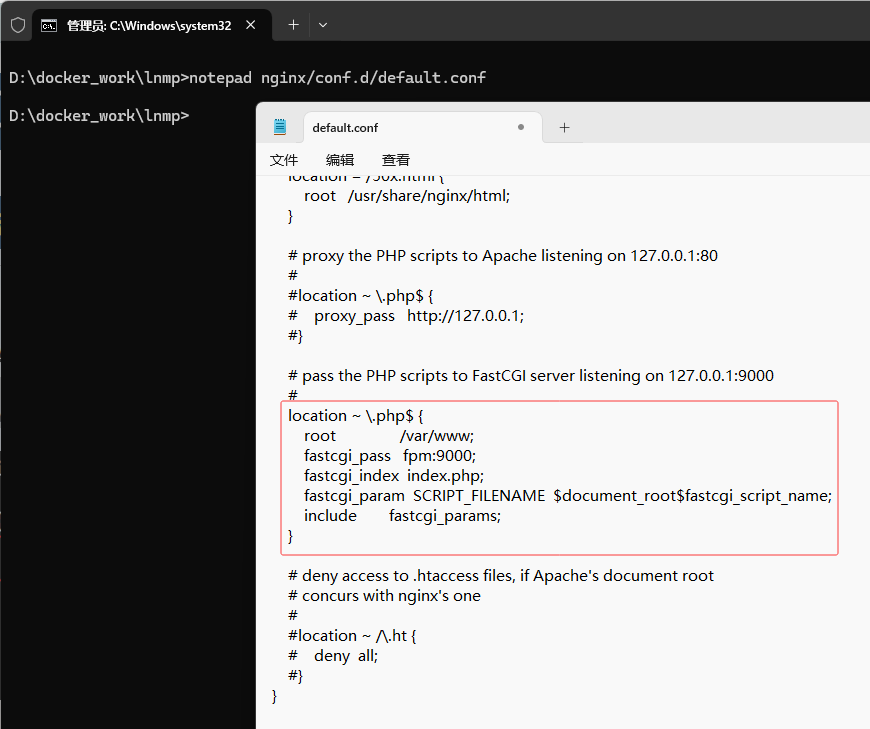Image resolution: width=870 pixels, height=729 pixels.
Task: Click the cmd icon on terminal tab
Action: coord(49,26)
